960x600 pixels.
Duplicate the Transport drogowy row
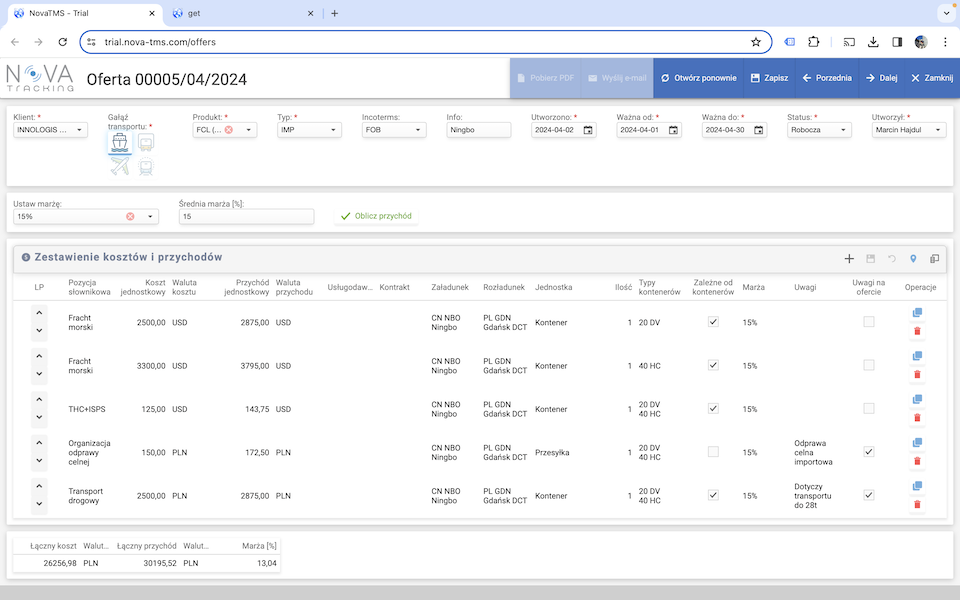pos(917,486)
